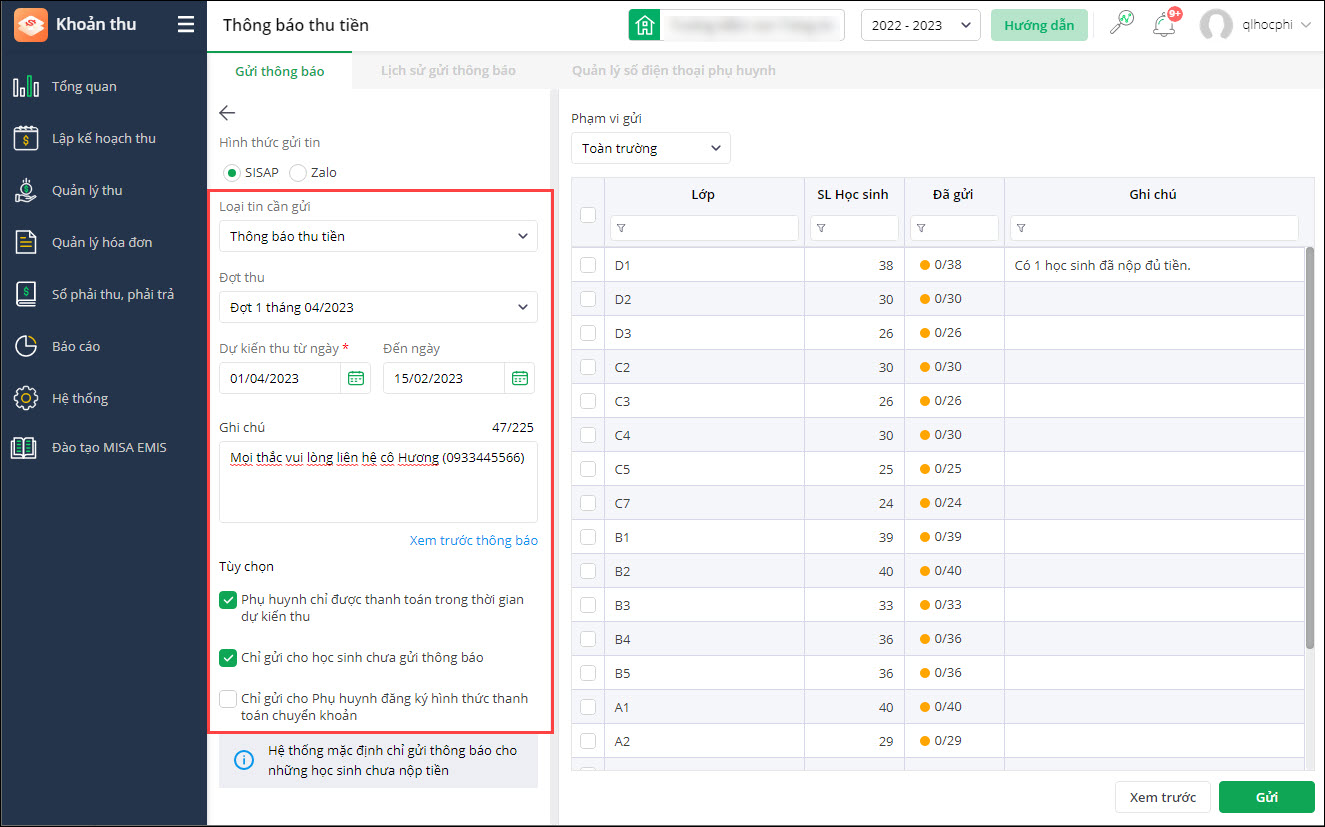Click the Hệ thống gear icon

(26, 398)
